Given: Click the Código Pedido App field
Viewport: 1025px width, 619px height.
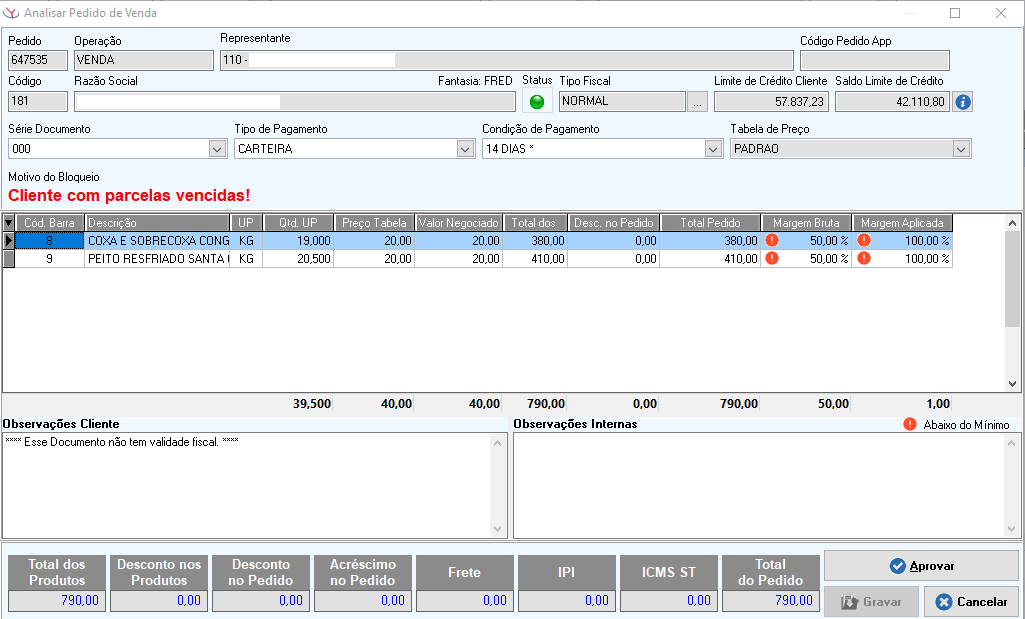Looking at the screenshot, I should 875,60.
